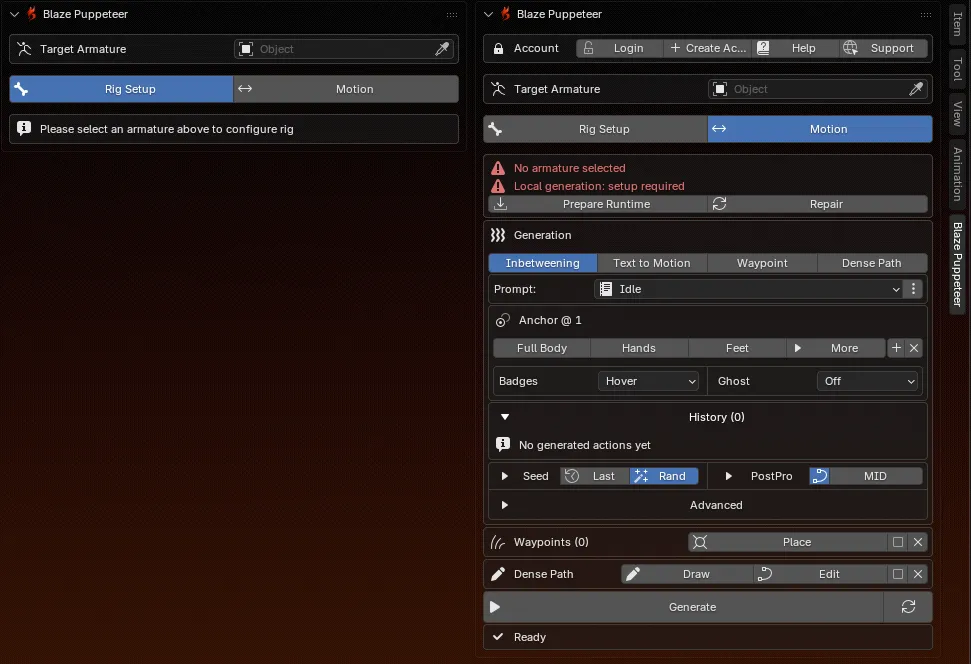Open the View sidebar tab
Image resolution: width=971 pixels, height=664 pixels.
[957, 113]
